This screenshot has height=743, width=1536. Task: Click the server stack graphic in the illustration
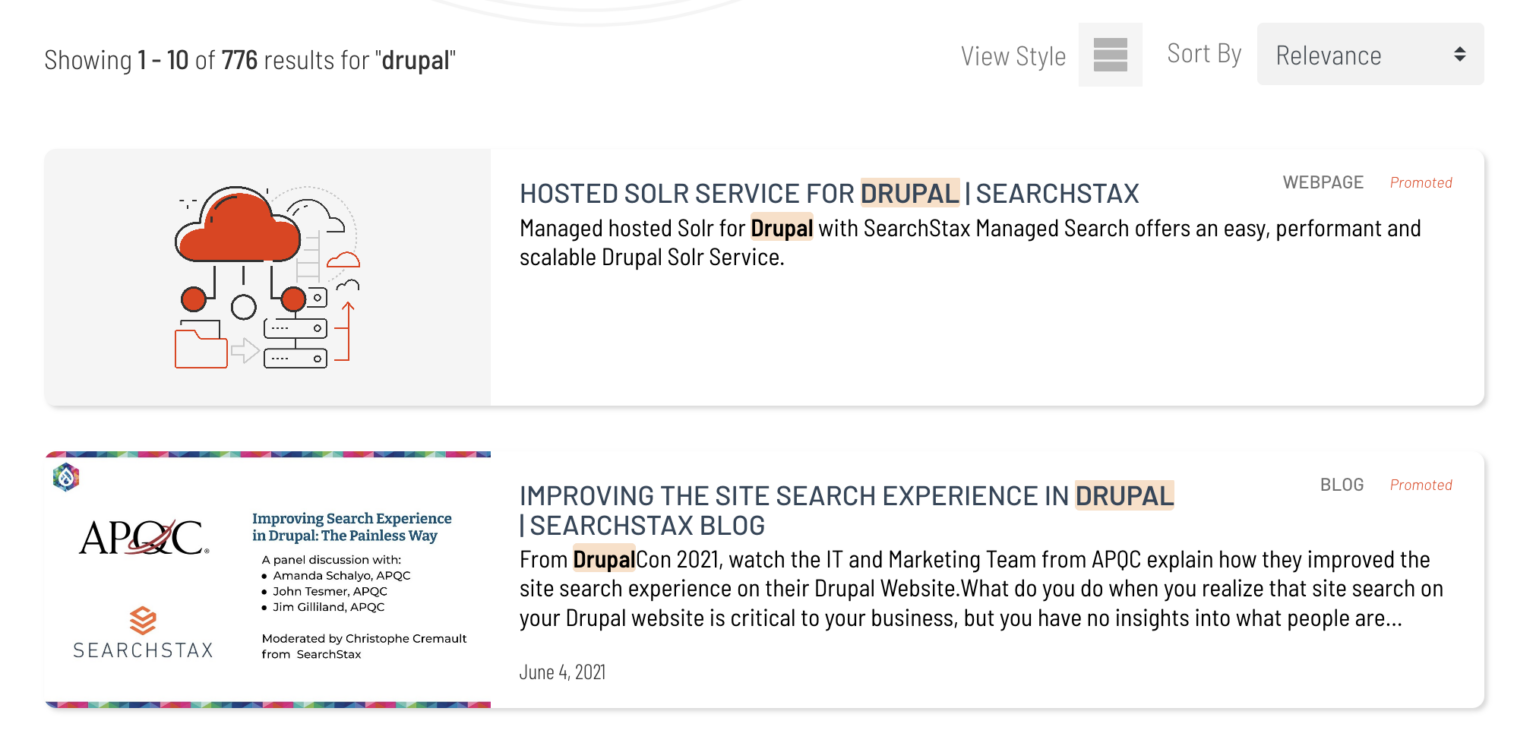pos(294,343)
